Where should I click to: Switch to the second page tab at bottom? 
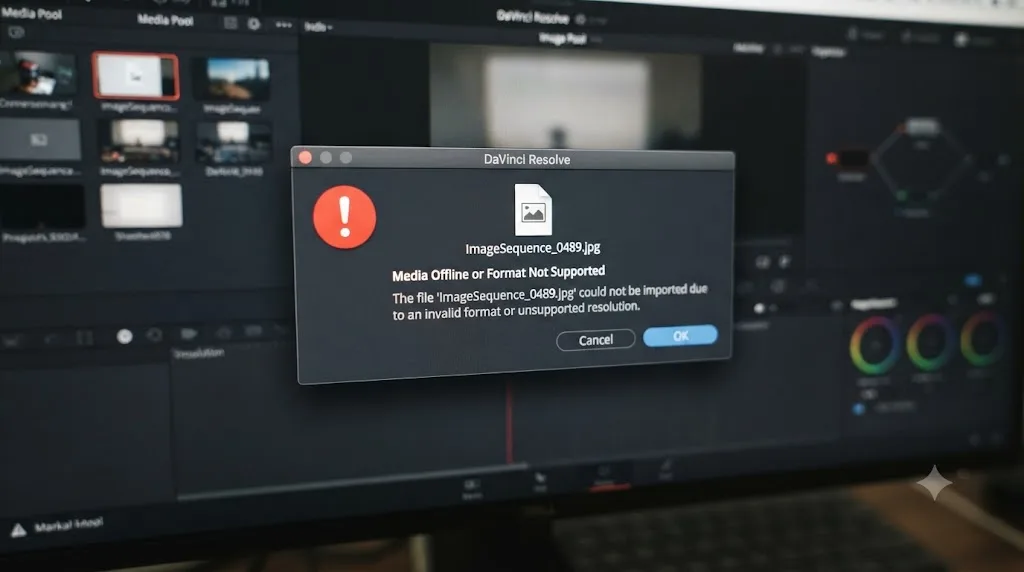tap(540, 482)
